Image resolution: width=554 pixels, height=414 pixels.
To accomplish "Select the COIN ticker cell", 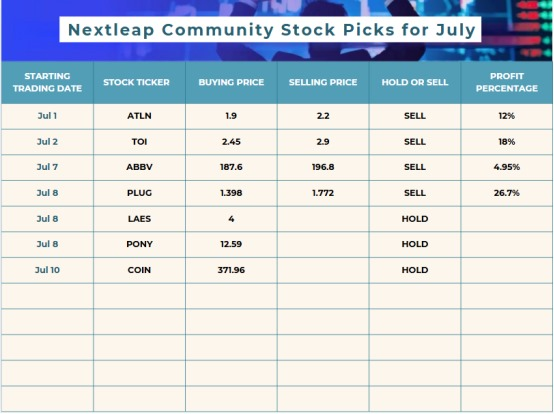I will click(x=139, y=270).
